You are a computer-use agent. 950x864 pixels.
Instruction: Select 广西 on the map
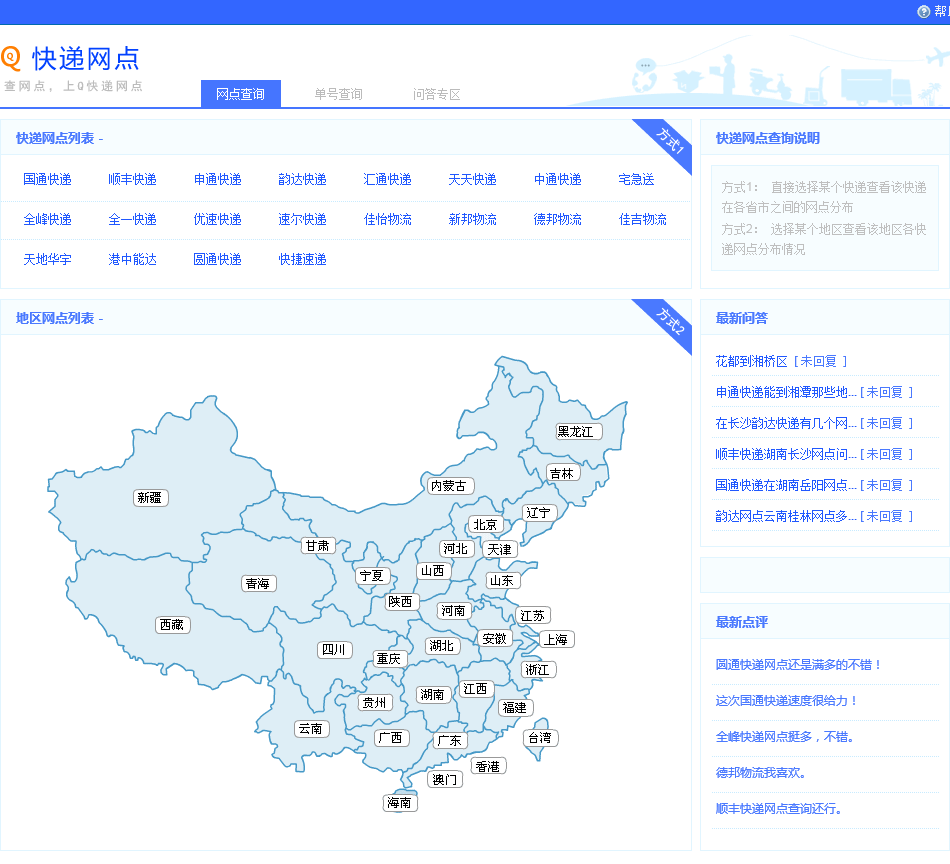pos(391,737)
